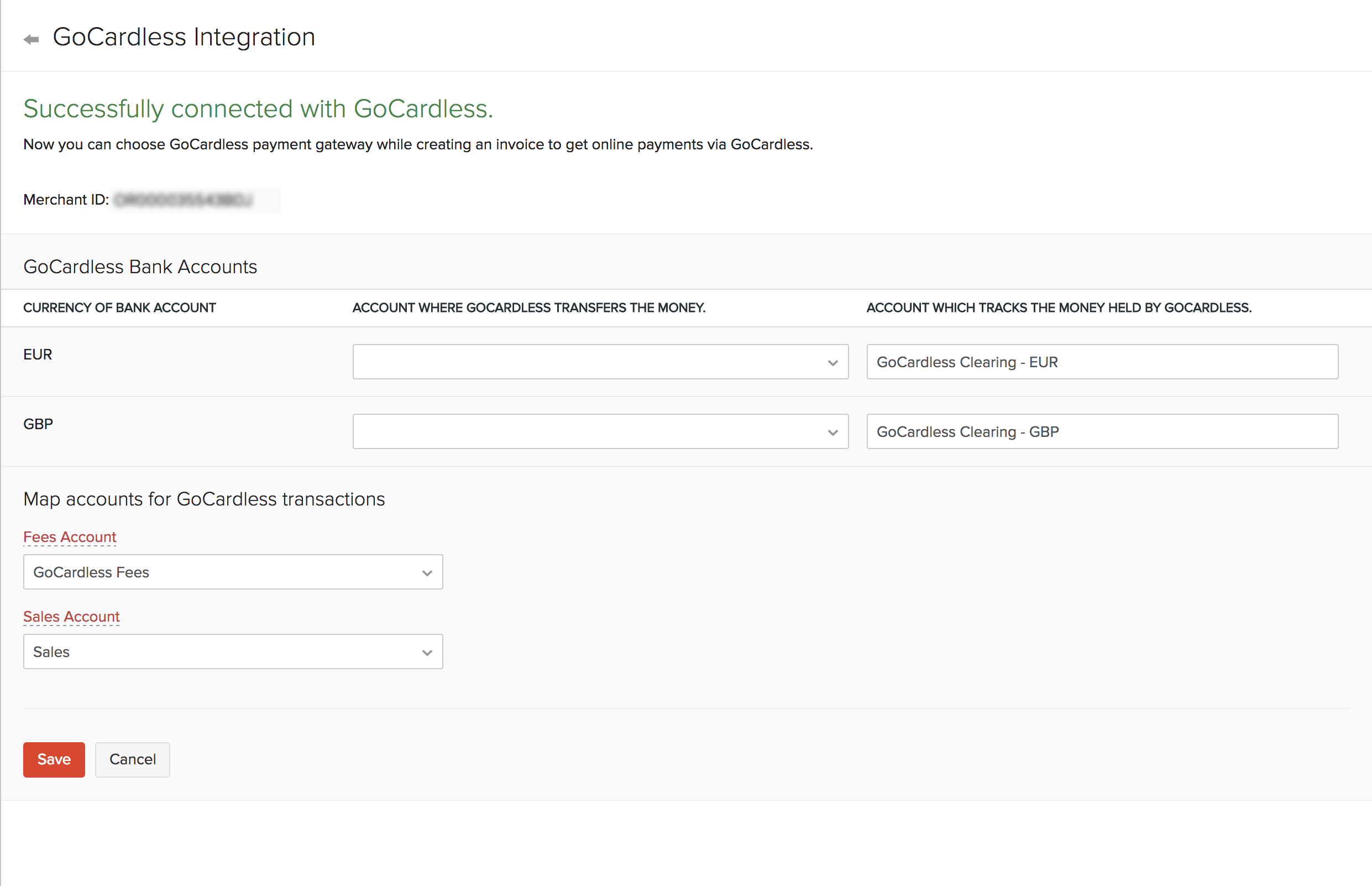1372x886 pixels.
Task: Click the 'Currency of Bank Account' column header
Action: [119, 308]
